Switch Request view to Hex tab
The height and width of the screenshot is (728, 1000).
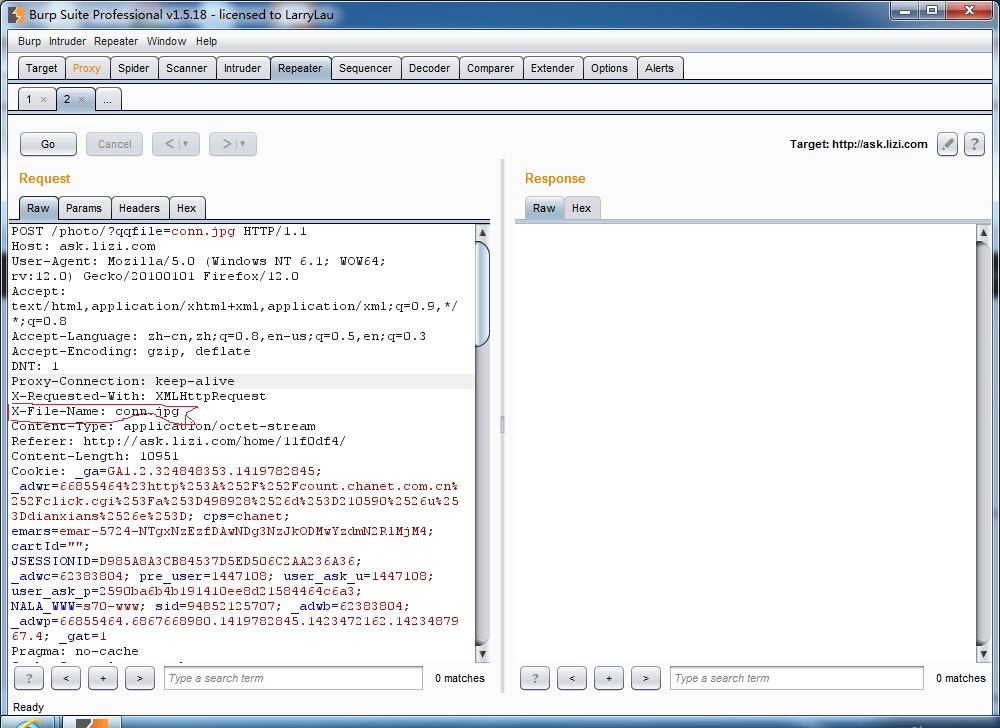tap(186, 208)
